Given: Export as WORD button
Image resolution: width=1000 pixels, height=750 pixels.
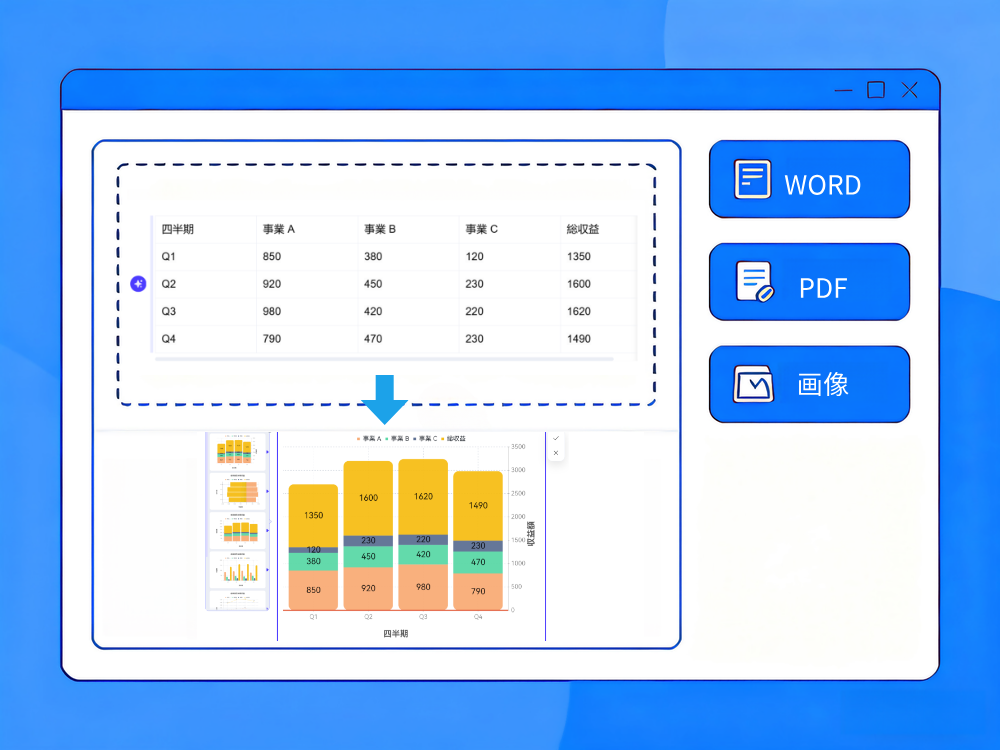Looking at the screenshot, I should tap(809, 180).
